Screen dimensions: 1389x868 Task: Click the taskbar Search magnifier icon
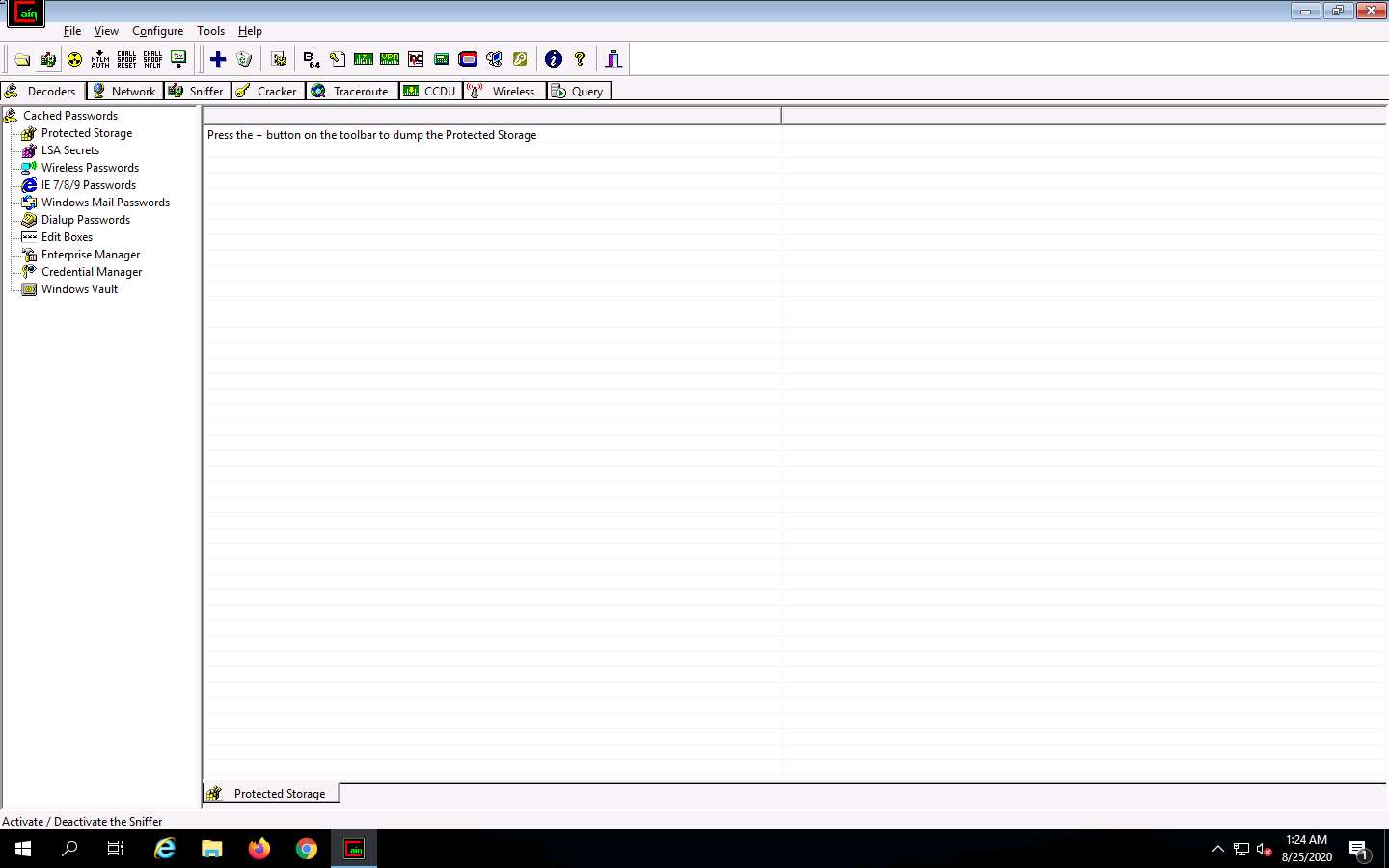(x=69, y=849)
